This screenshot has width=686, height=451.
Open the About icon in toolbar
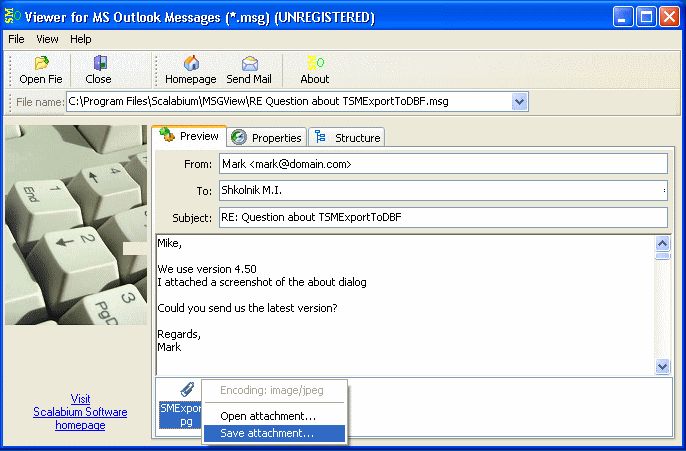click(315, 63)
